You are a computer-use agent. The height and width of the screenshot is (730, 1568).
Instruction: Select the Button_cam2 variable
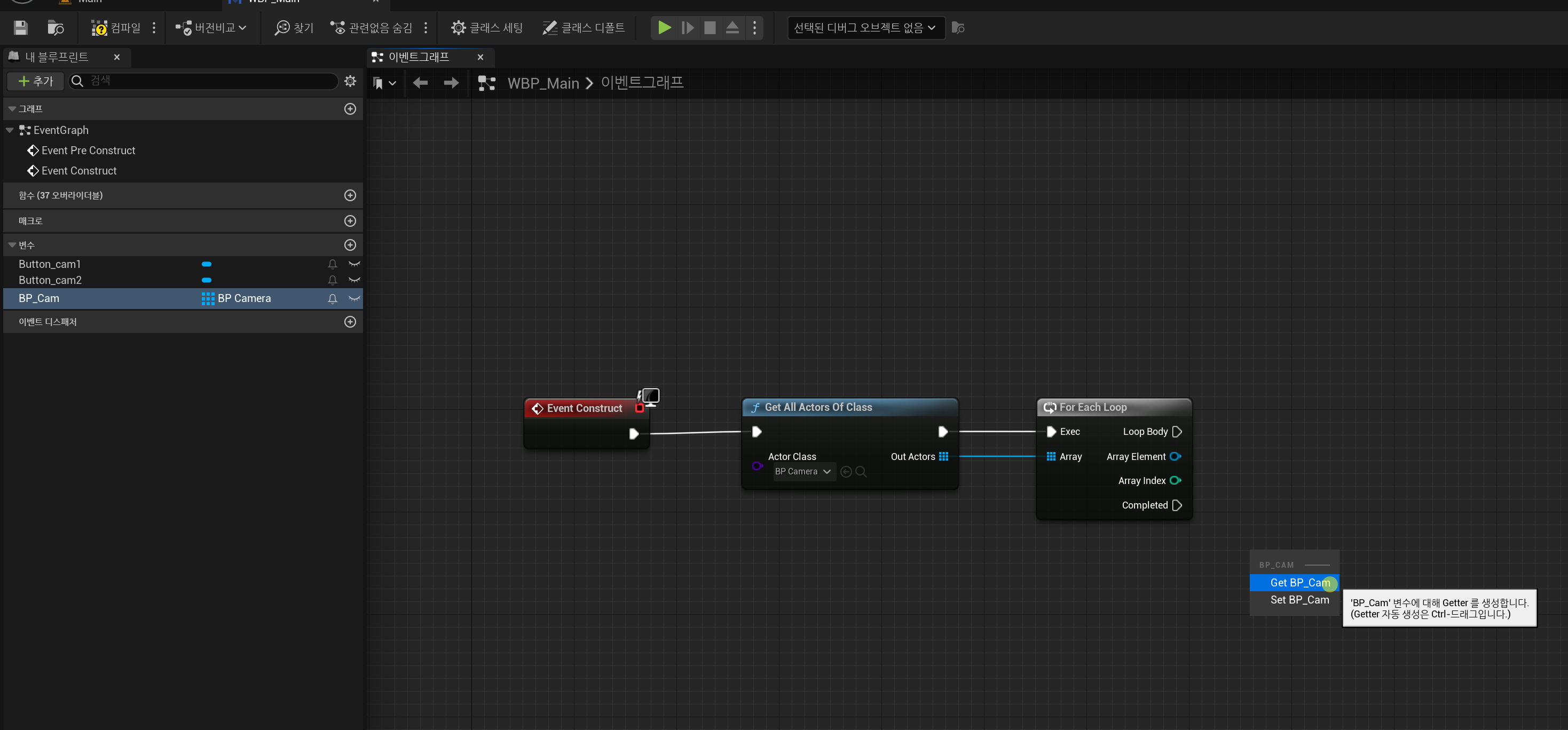pos(50,281)
